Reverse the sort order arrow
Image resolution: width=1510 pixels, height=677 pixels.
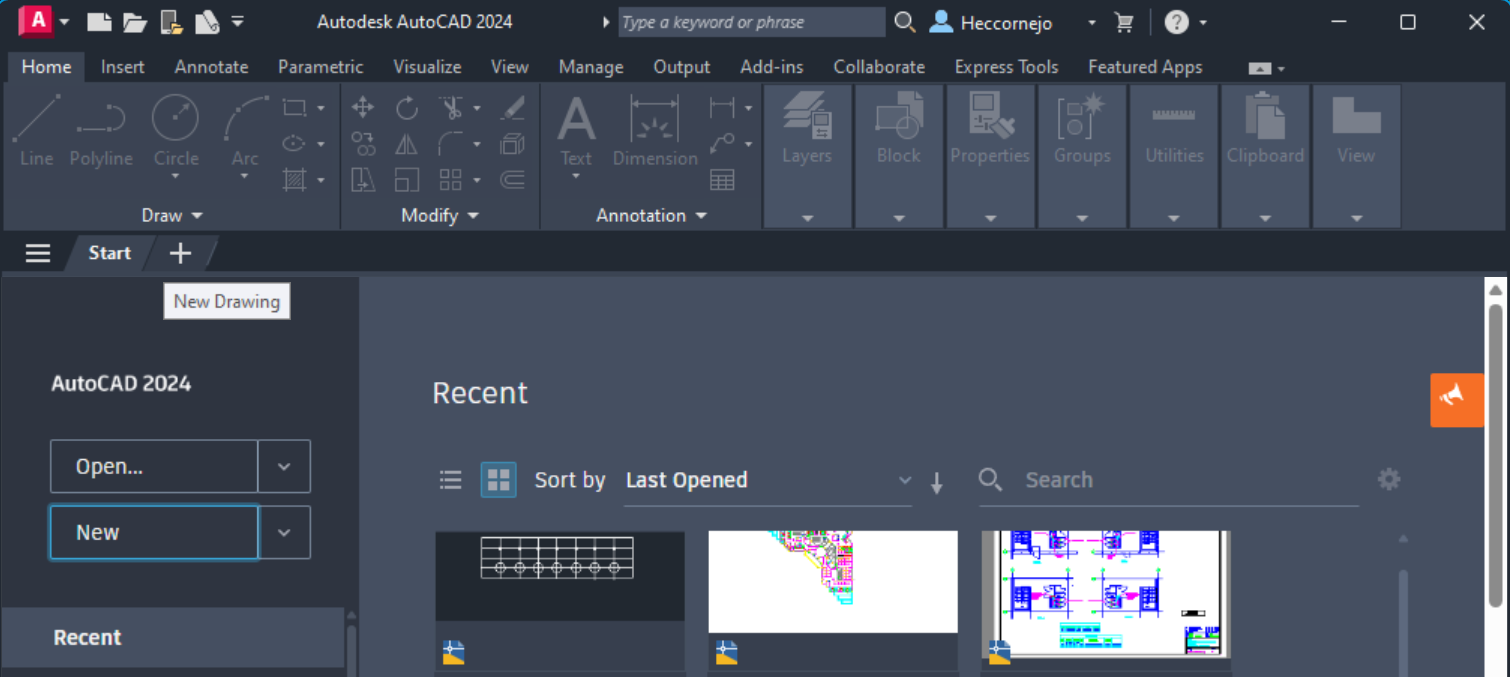coord(937,483)
